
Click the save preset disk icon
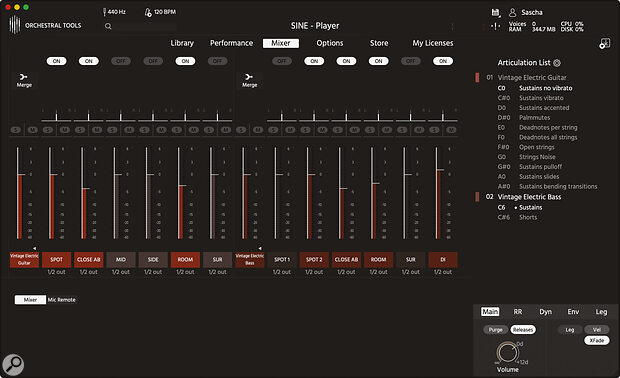pyautogui.click(x=495, y=13)
